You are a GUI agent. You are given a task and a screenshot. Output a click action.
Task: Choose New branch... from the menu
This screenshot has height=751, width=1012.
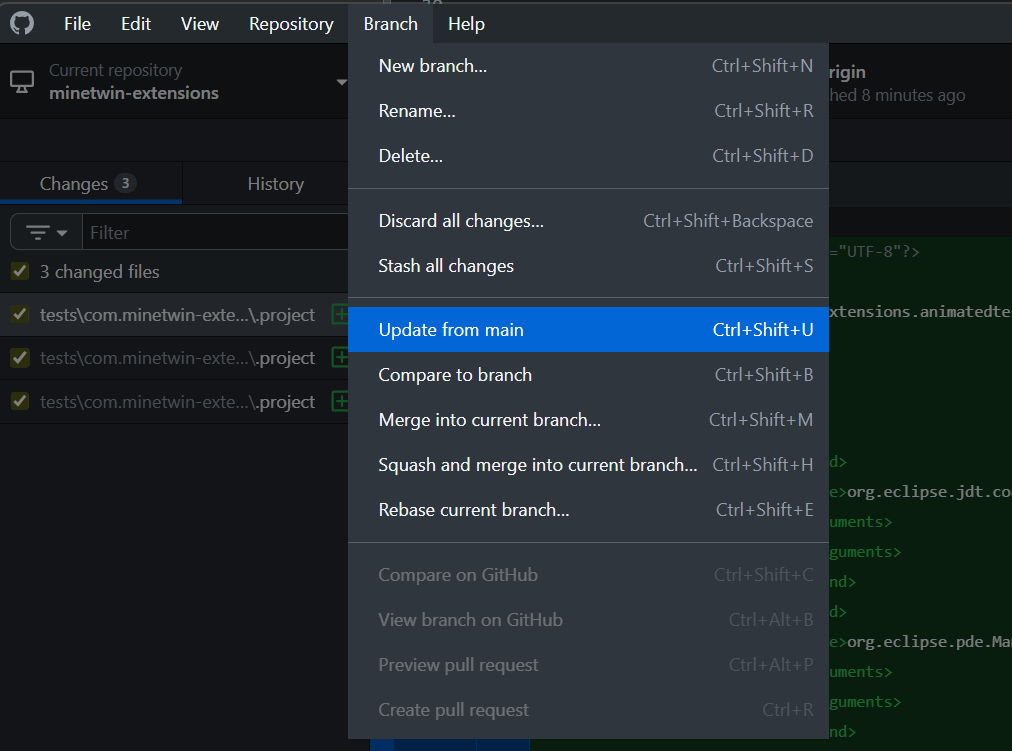coord(588,66)
